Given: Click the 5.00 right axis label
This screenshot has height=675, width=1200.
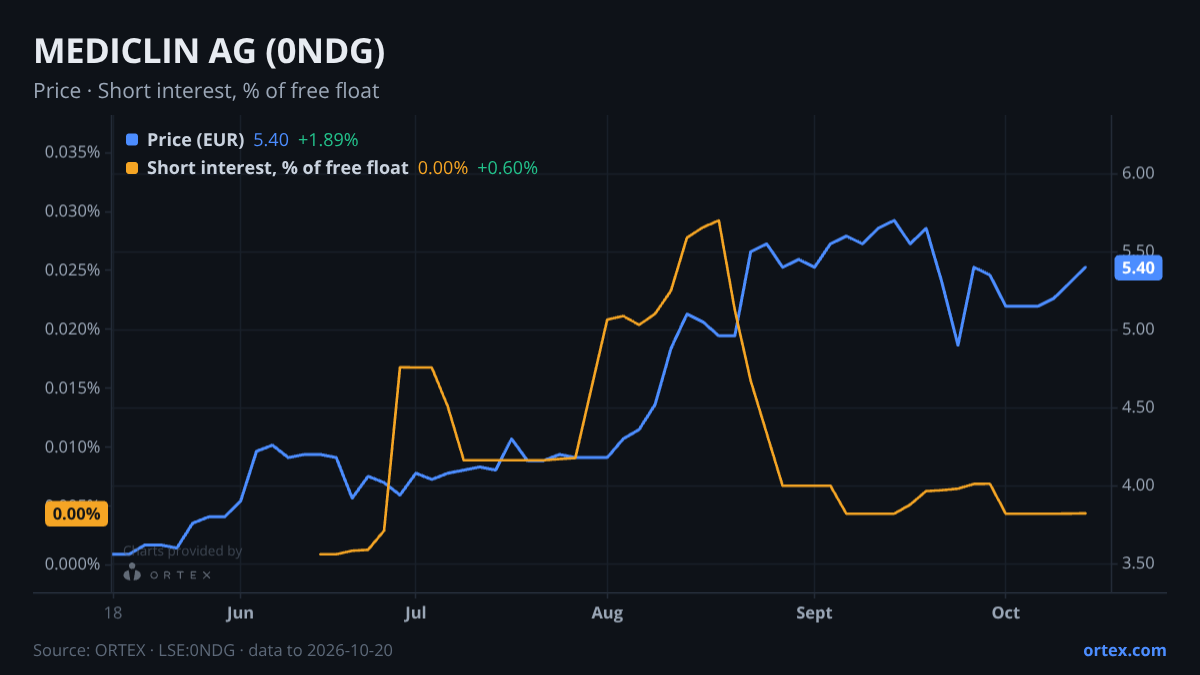Looking at the screenshot, I should pyautogui.click(x=1139, y=329).
